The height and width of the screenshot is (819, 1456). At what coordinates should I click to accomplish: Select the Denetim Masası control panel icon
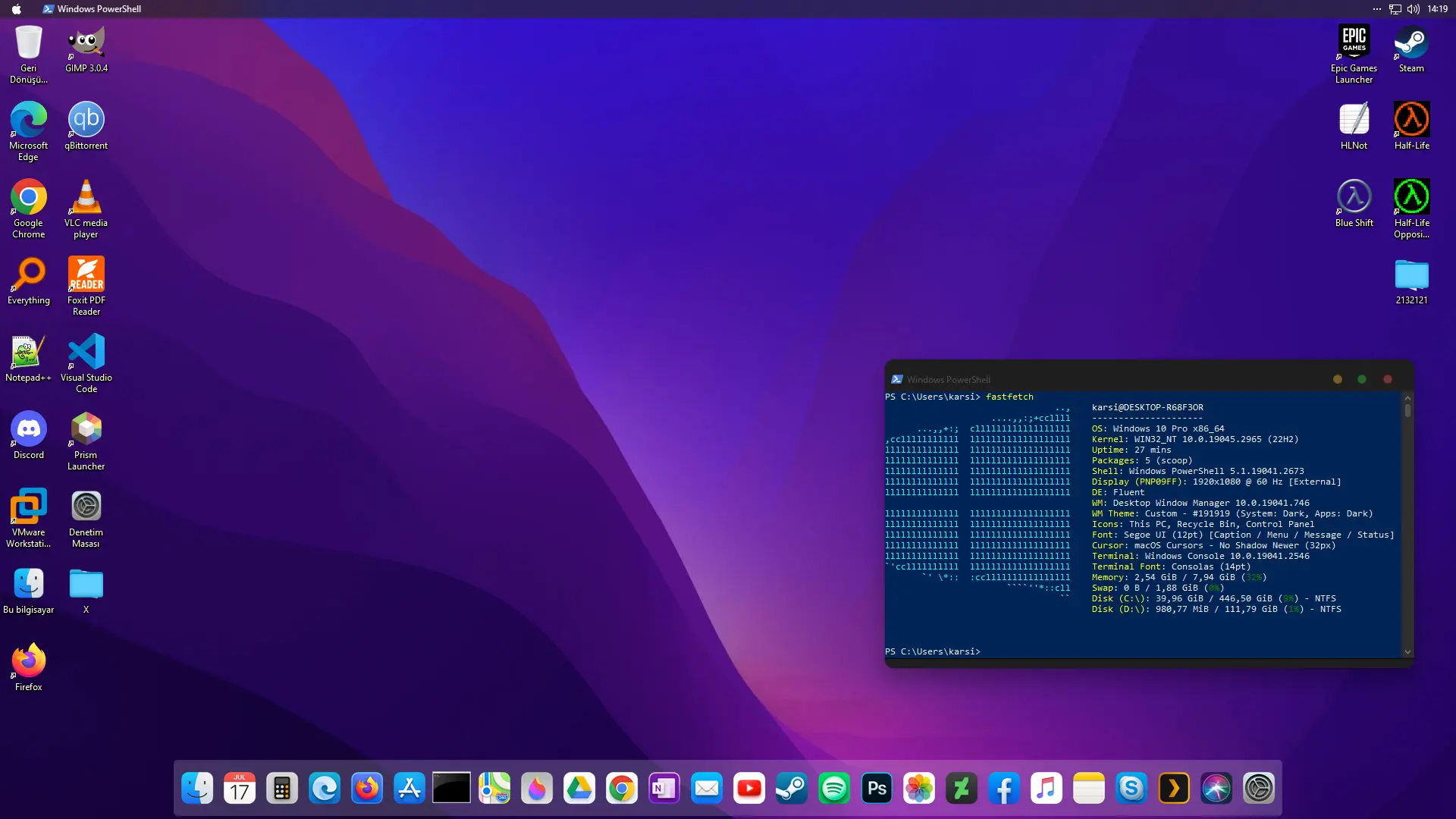86,518
